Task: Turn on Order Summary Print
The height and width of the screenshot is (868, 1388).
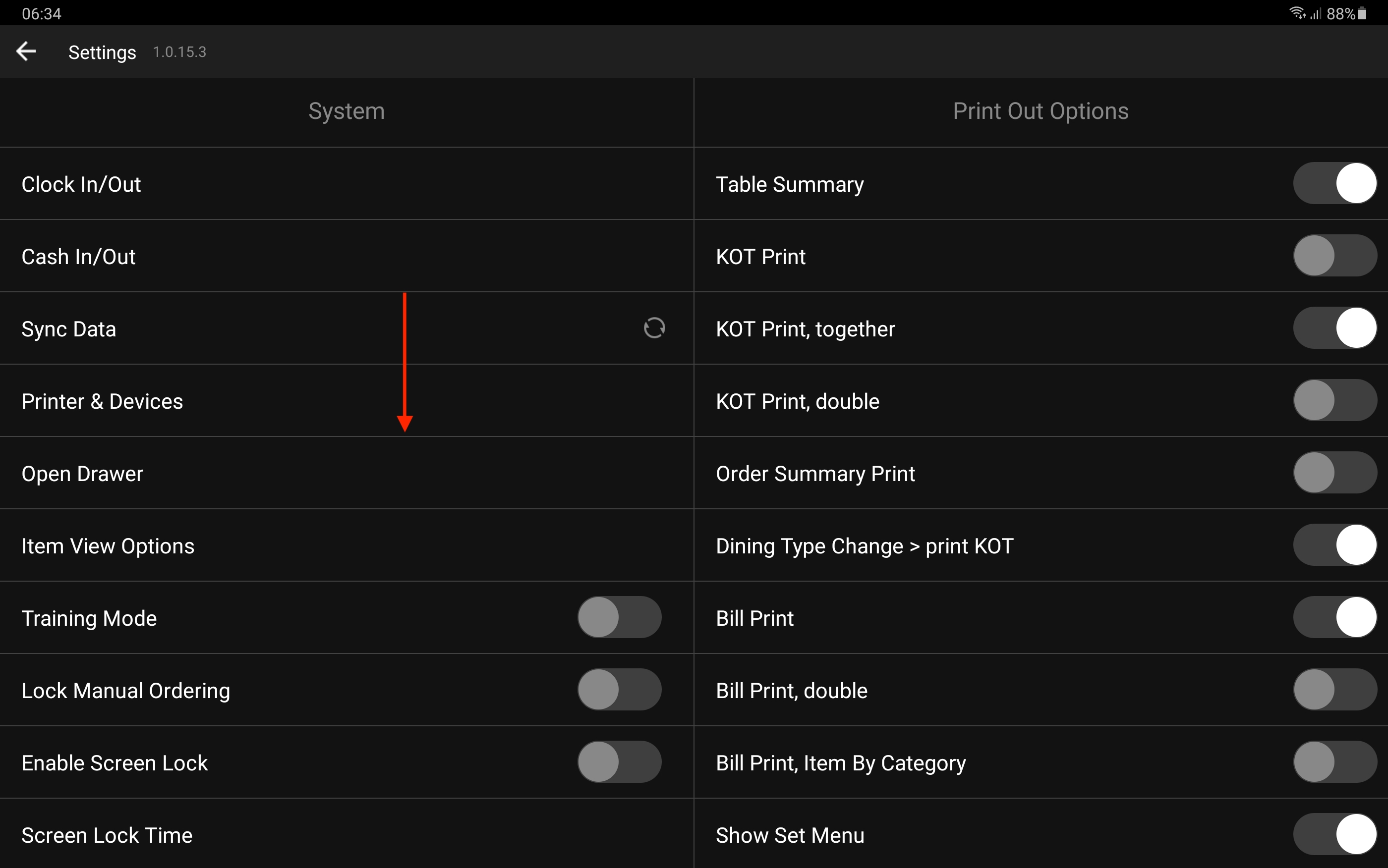Action: point(1334,473)
